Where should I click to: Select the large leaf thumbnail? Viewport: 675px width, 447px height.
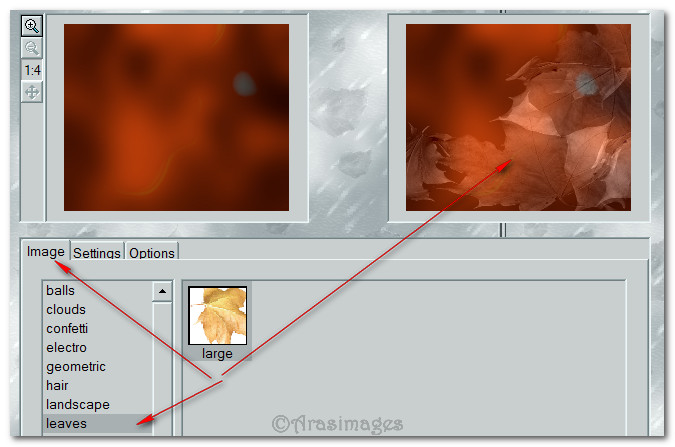coord(217,323)
